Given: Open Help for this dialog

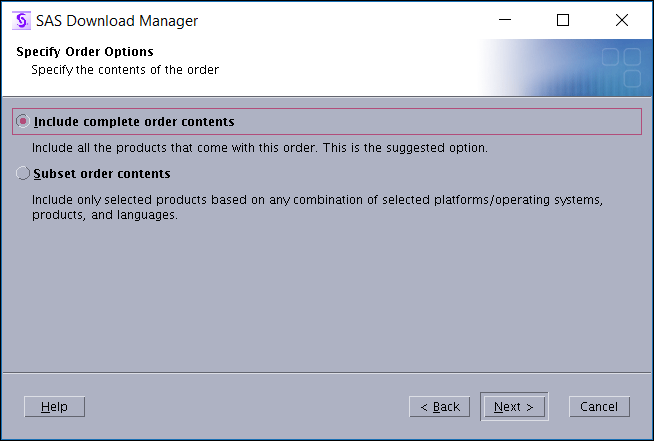Looking at the screenshot, I should point(54,407).
